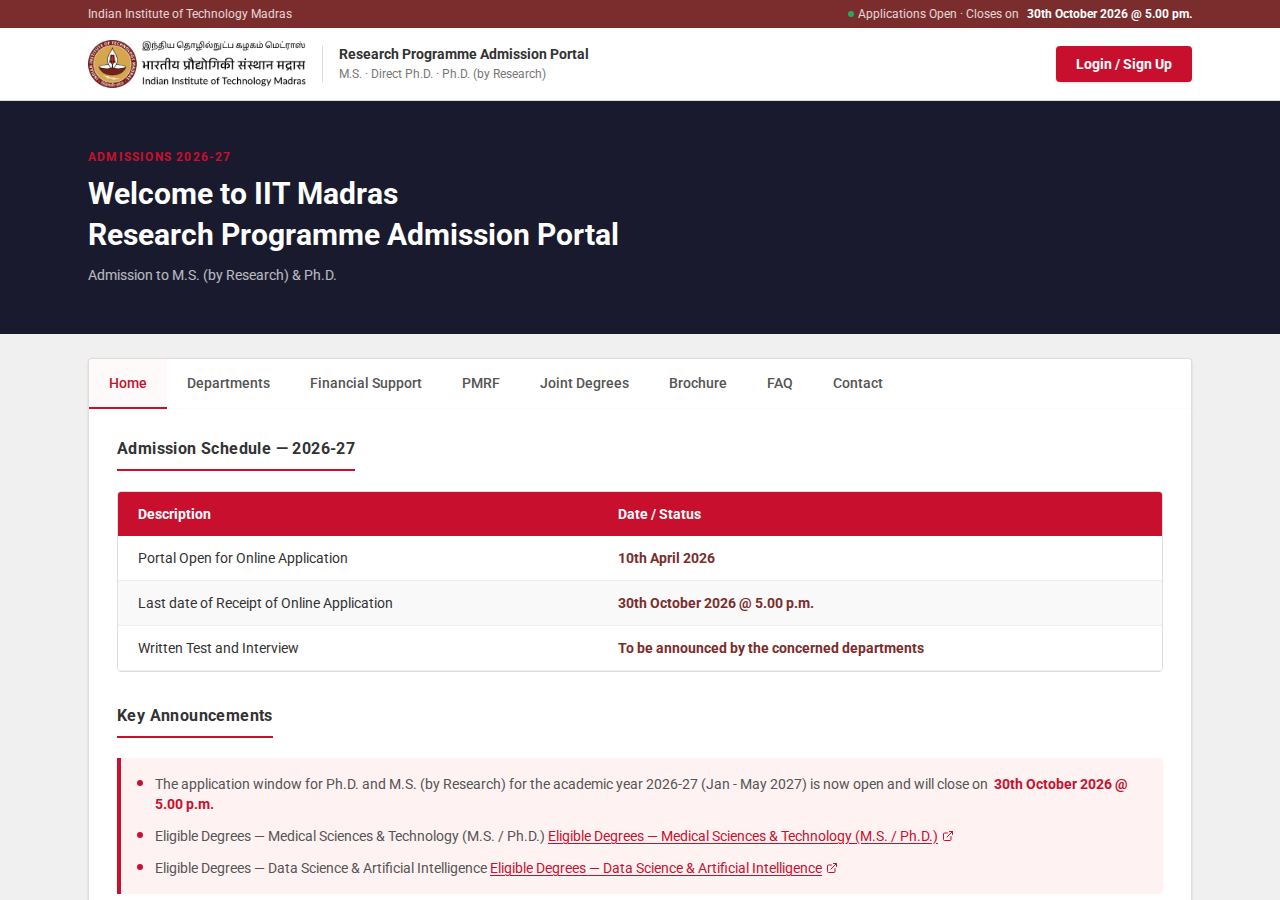Click the 'Description' column header
Viewport: 1280px width, 900px height.
(x=174, y=514)
